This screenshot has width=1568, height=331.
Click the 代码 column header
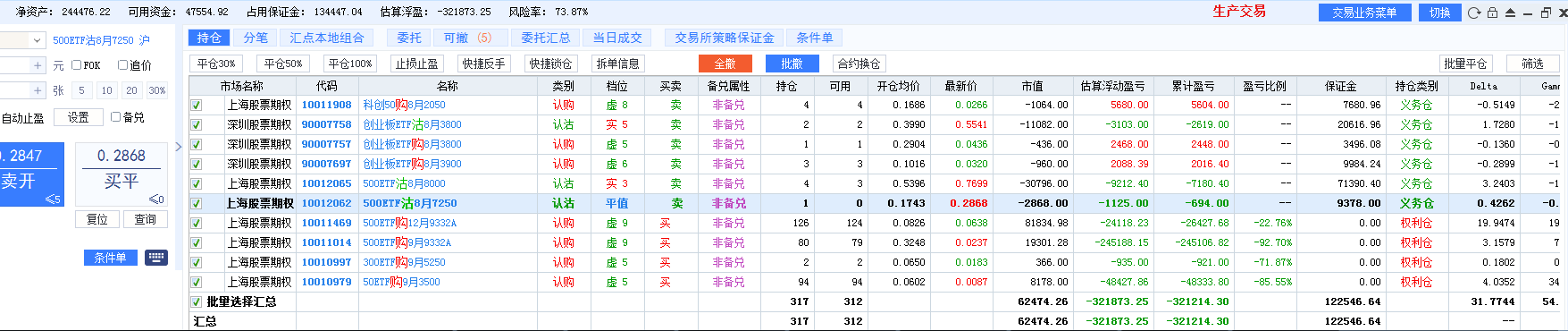tap(327, 86)
